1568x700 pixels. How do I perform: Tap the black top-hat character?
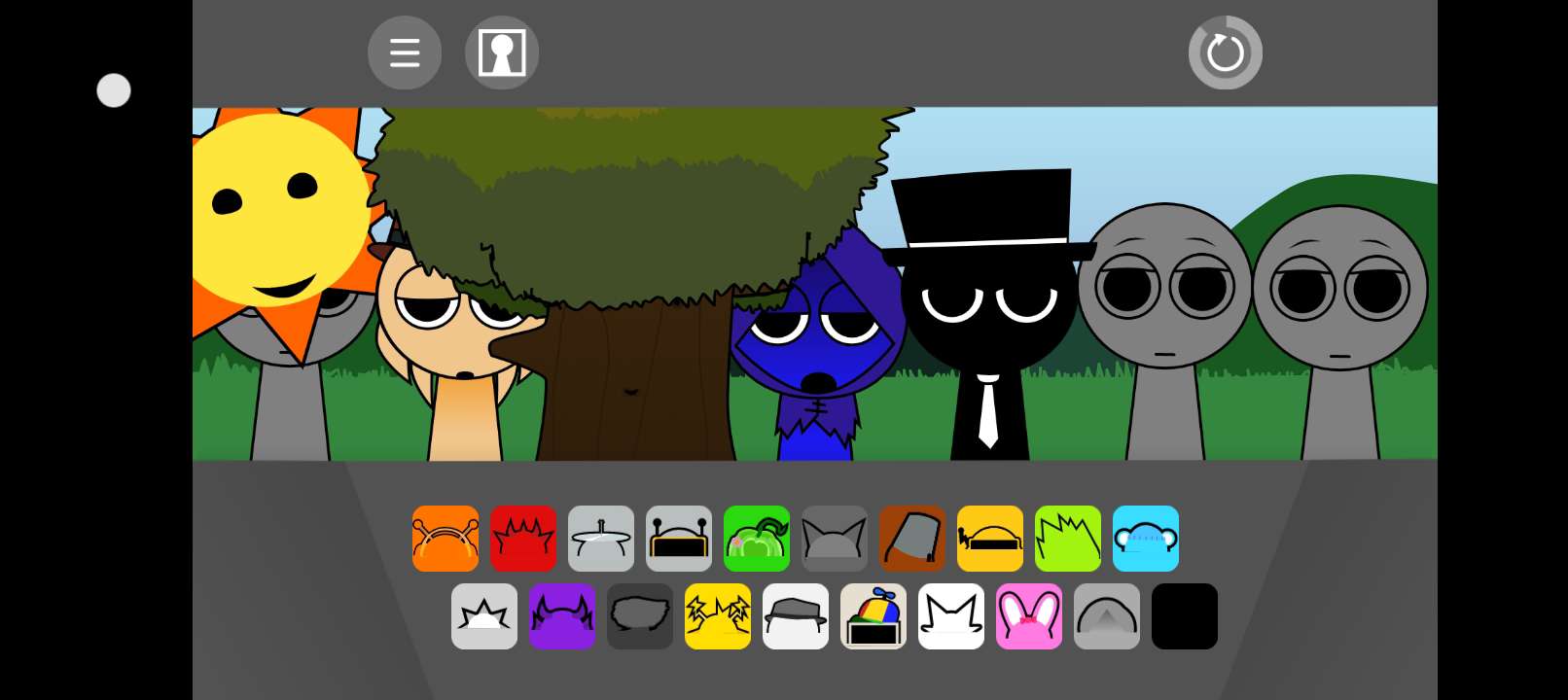tap(988, 316)
